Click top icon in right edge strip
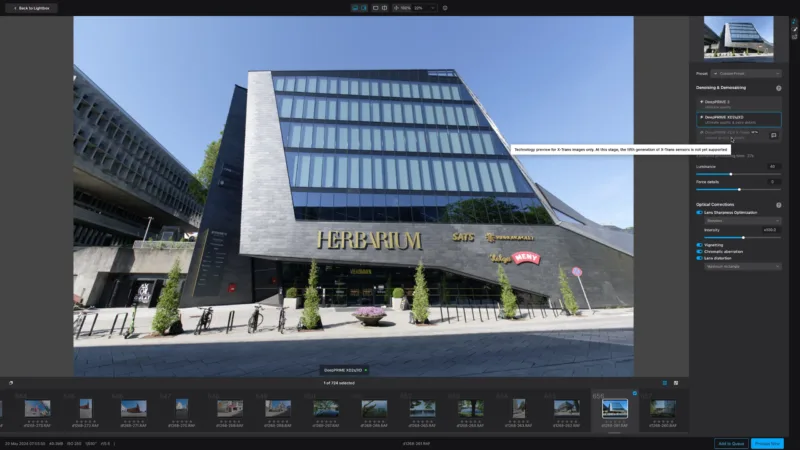The width and height of the screenshot is (800, 450). click(x=794, y=21)
